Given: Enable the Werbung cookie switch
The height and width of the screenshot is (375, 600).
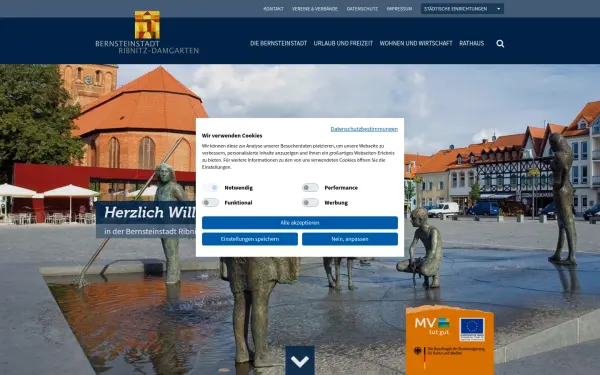Looking at the screenshot, I should (x=310, y=202).
